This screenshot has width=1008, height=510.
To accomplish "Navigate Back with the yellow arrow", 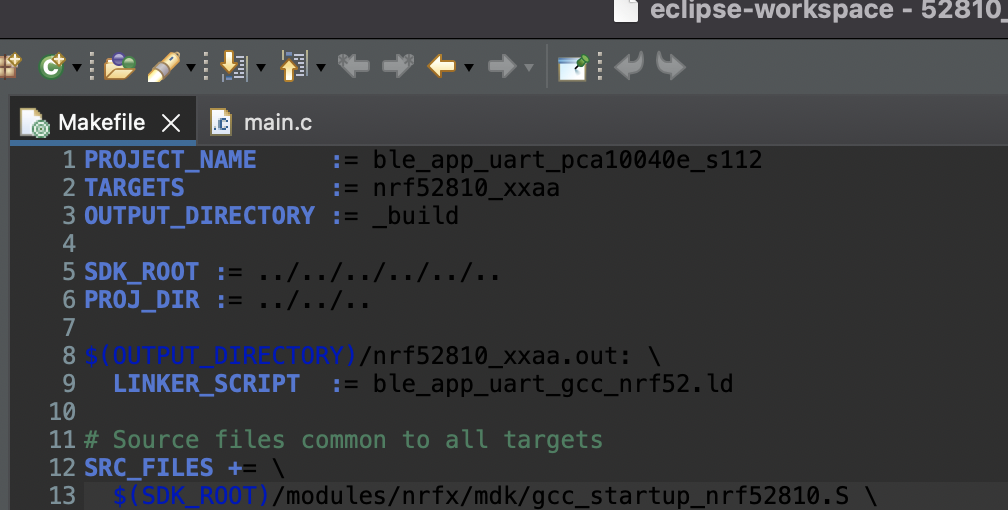I will [x=442, y=66].
